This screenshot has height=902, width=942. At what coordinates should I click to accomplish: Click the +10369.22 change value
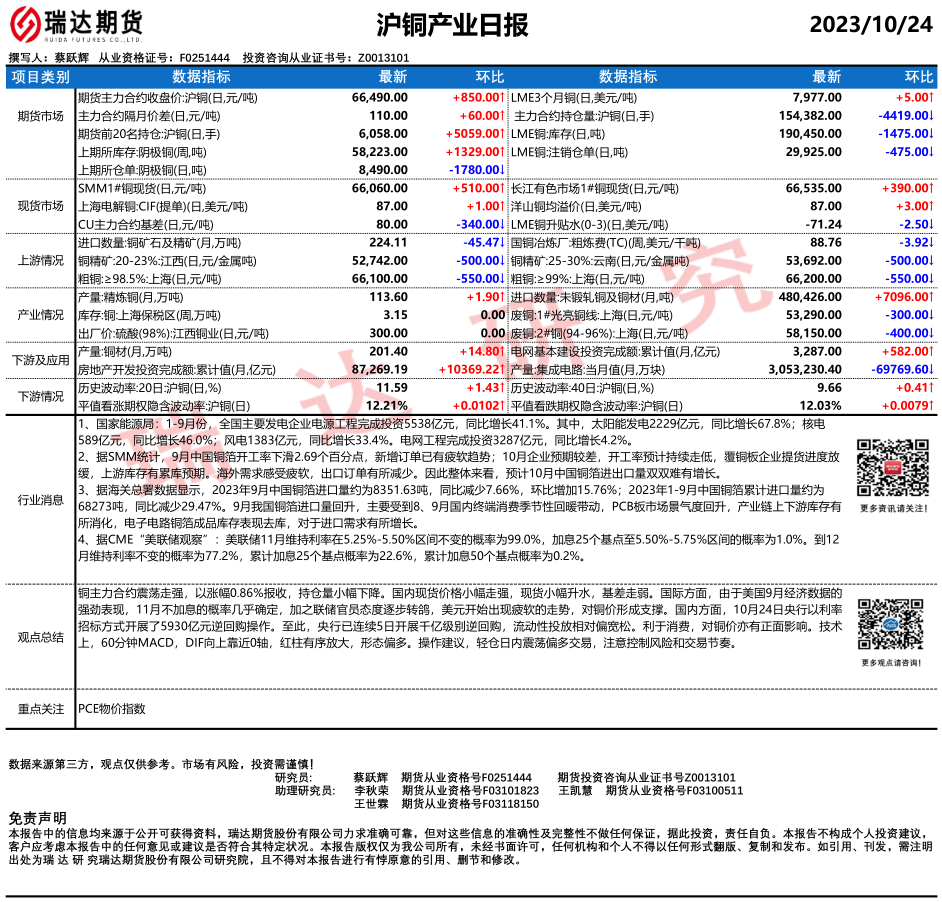coord(468,369)
